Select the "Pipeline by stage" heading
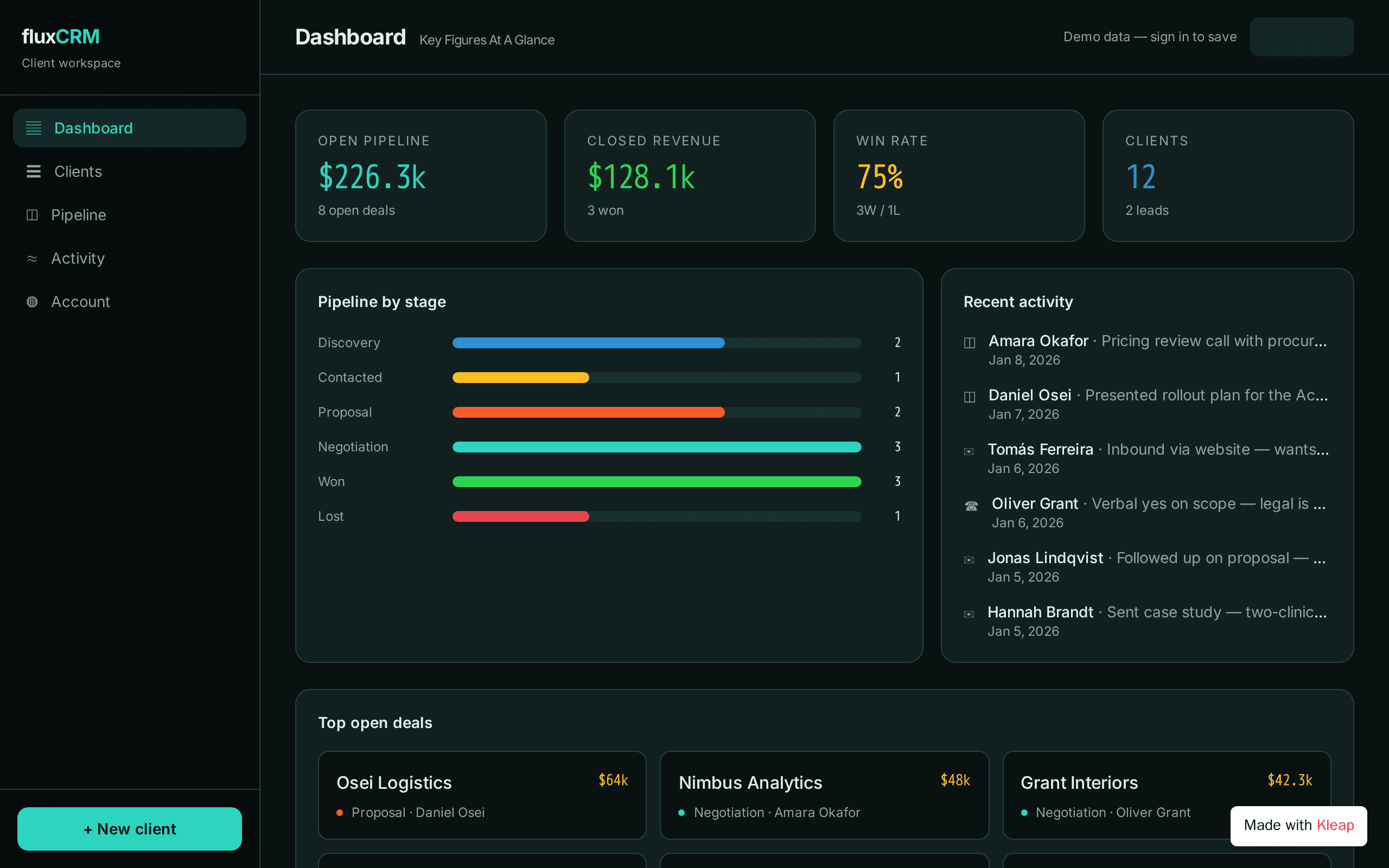This screenshot has width=1389, height=868. (x=381, y=302)
